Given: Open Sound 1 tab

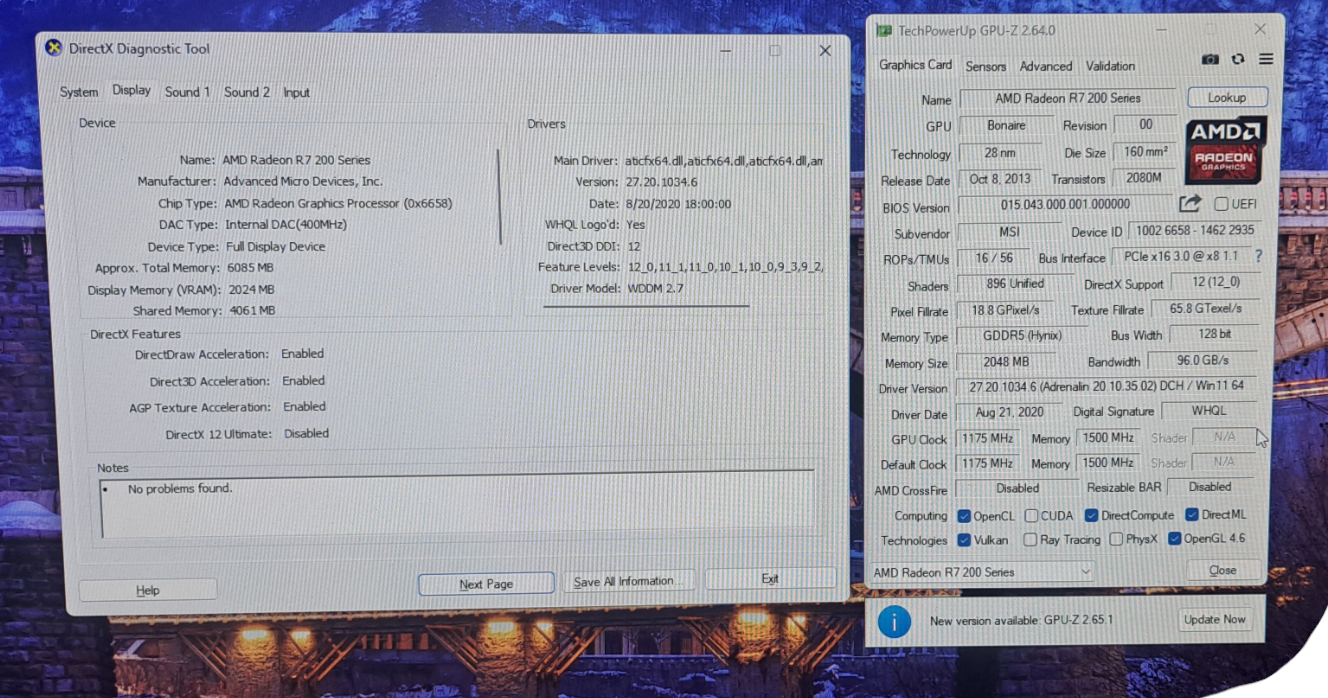Looking at the screenshot, I should [x=188, y=92].
